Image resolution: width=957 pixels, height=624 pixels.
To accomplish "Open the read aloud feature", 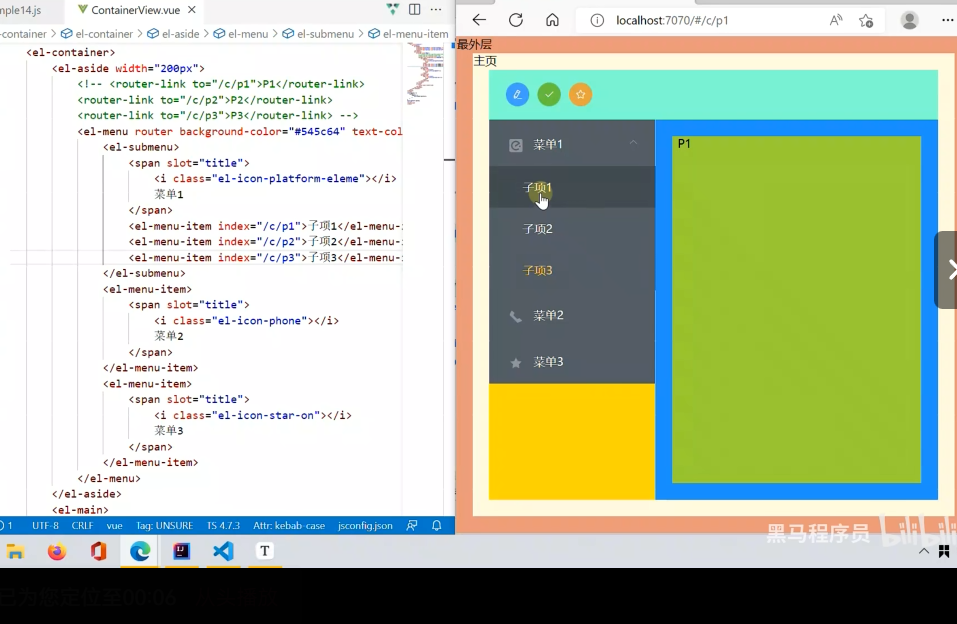I will 835,20.
